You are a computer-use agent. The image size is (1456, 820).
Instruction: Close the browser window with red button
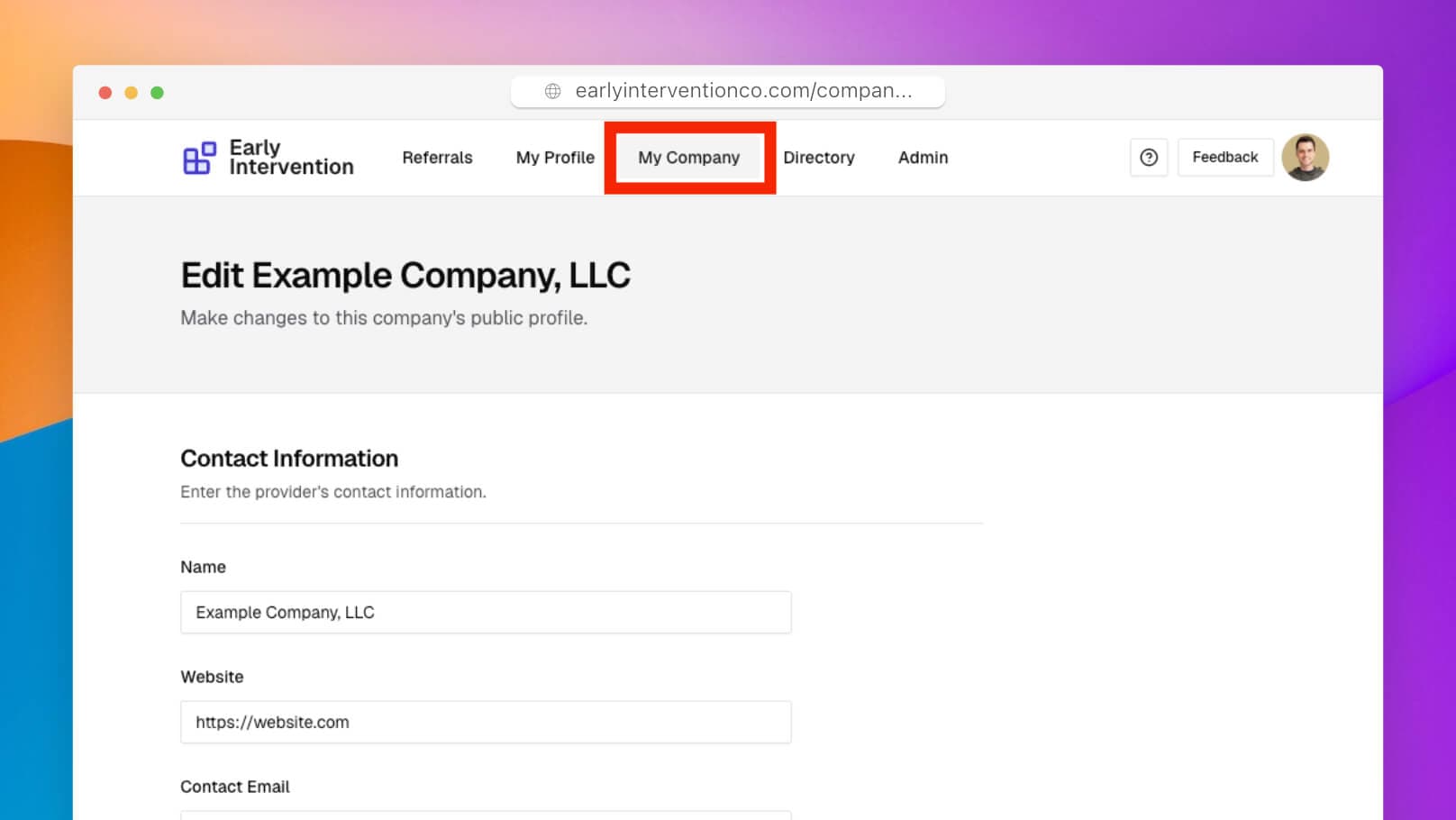105,93
